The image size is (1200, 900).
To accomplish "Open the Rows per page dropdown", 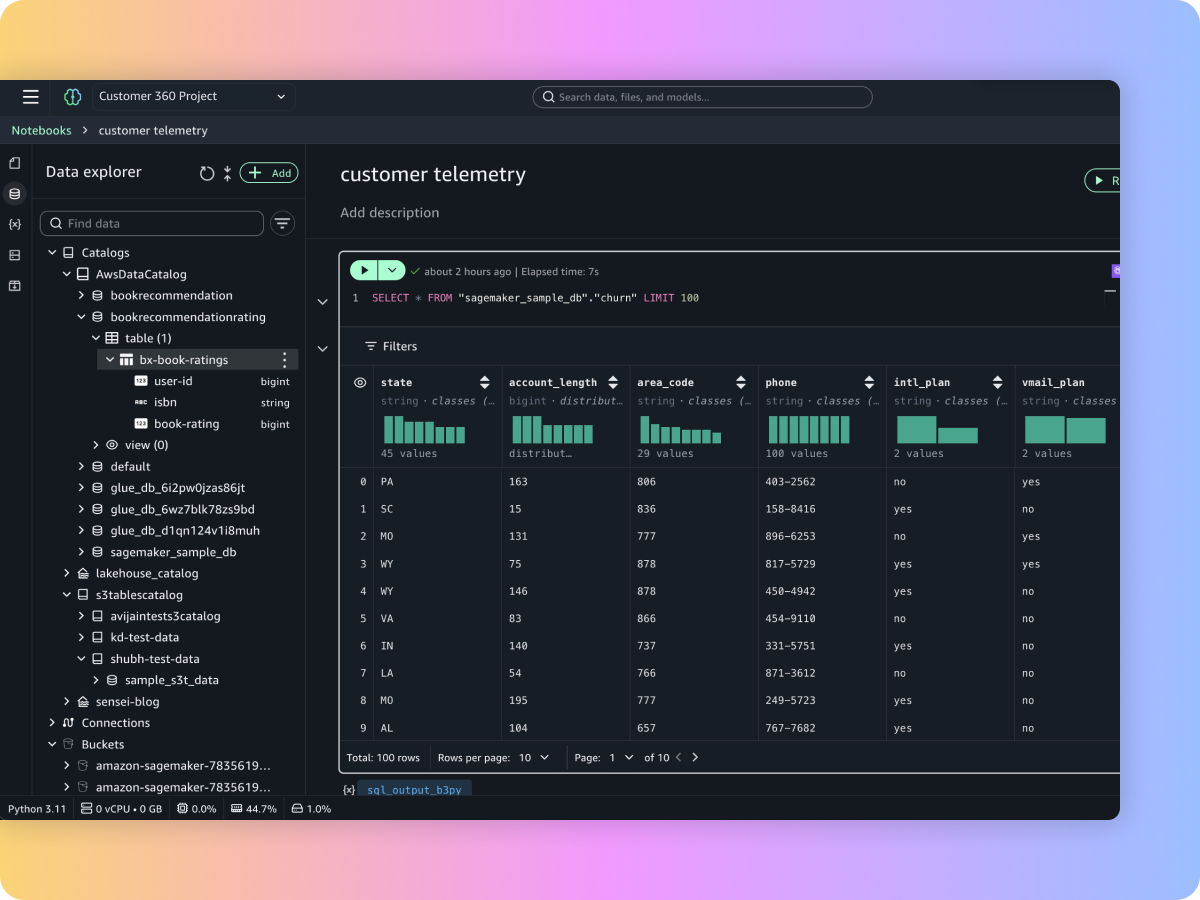I will tap(534, 757).
